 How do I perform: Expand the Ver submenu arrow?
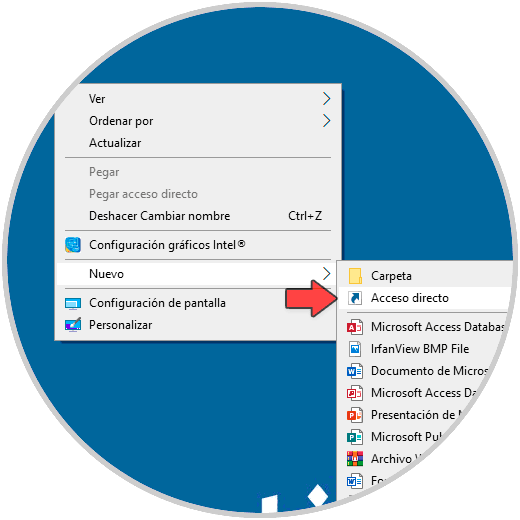[327, 99]
